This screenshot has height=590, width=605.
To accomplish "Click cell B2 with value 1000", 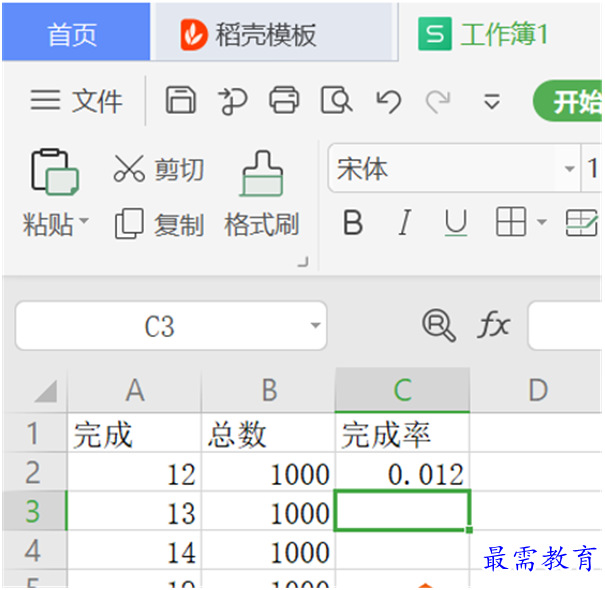I will 269,472.
